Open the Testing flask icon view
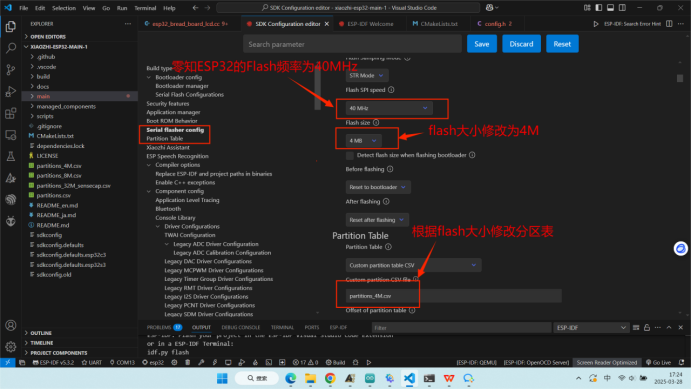This screenshot has width=692, height=389. pos(11,156)
